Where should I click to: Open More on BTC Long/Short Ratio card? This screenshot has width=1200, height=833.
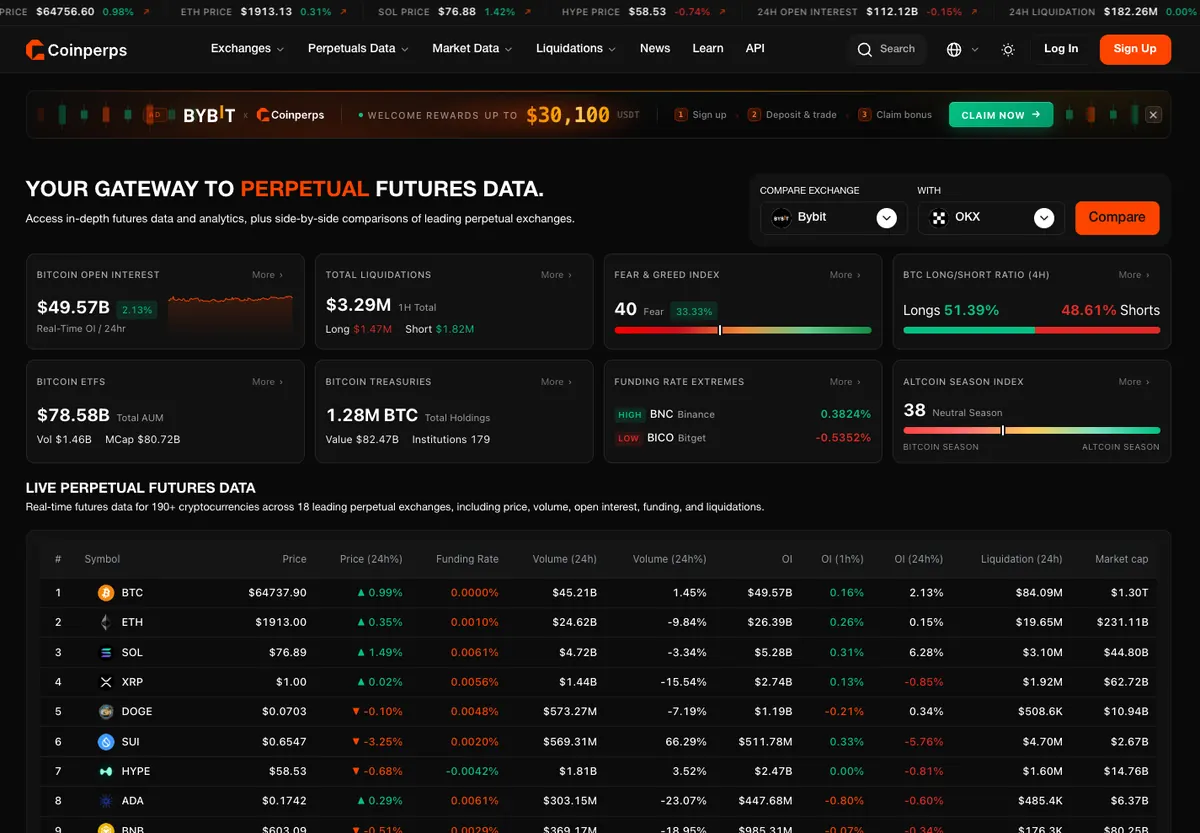click(1134, 275)
